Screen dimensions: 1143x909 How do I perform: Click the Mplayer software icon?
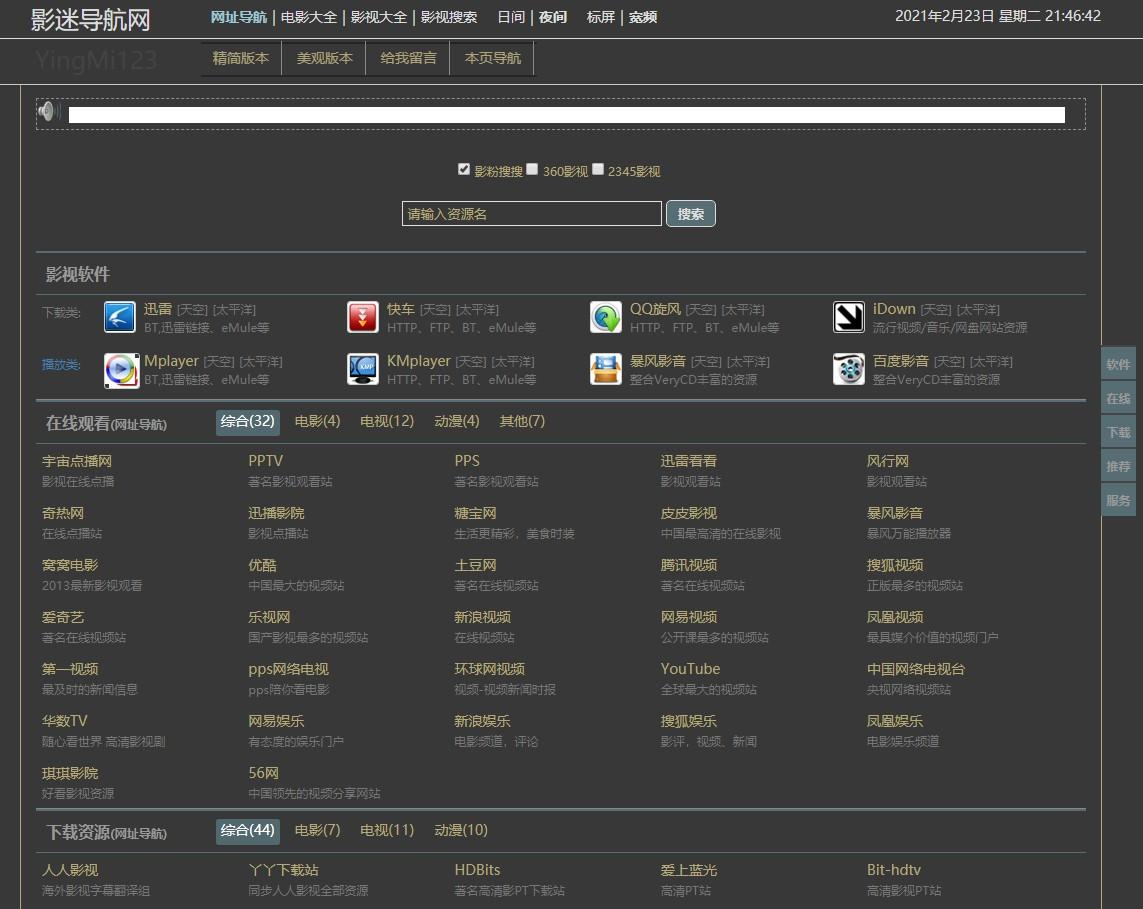tap(121, 370)
